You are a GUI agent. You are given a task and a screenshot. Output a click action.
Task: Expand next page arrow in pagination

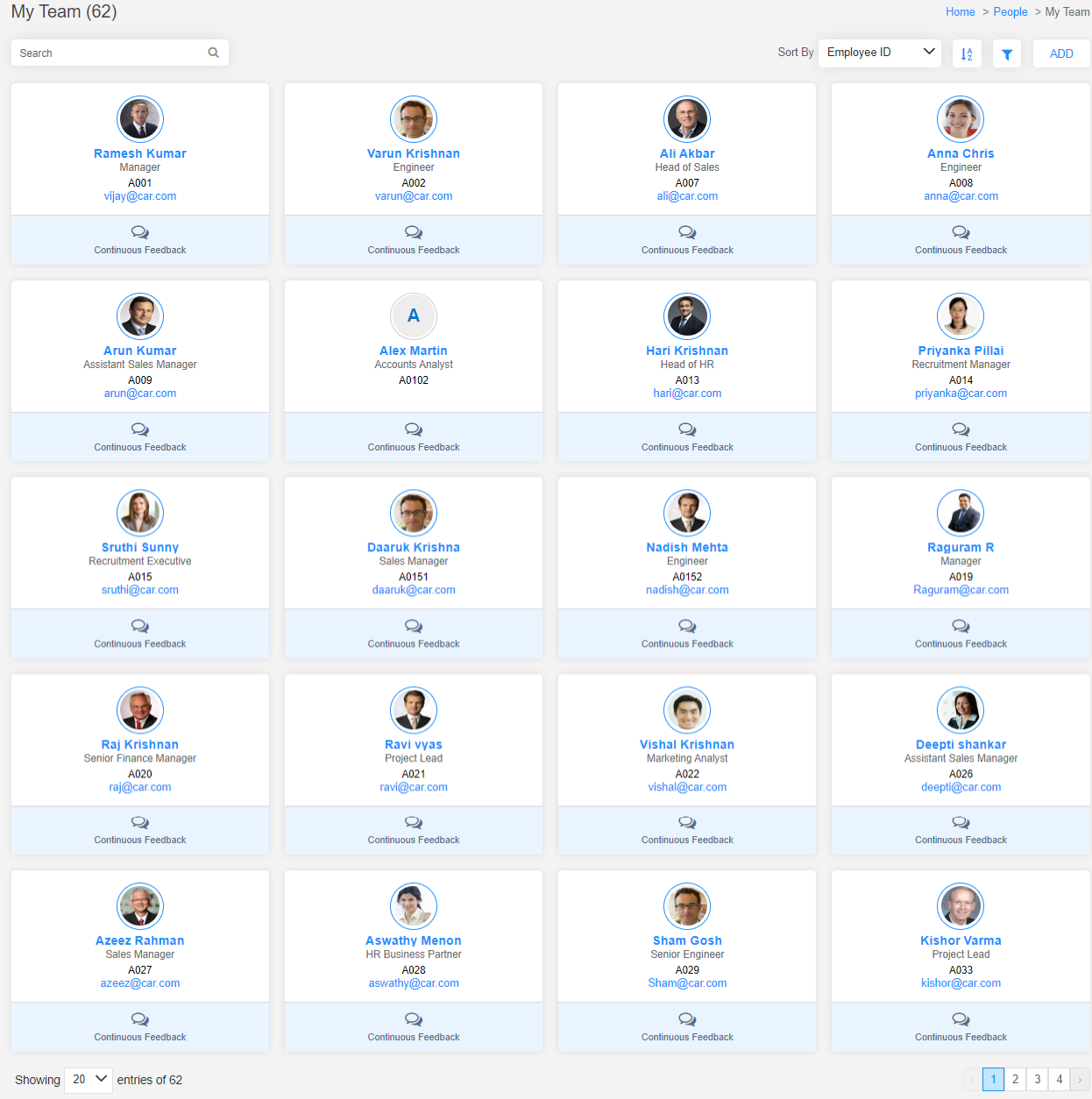point(1081,1079)
